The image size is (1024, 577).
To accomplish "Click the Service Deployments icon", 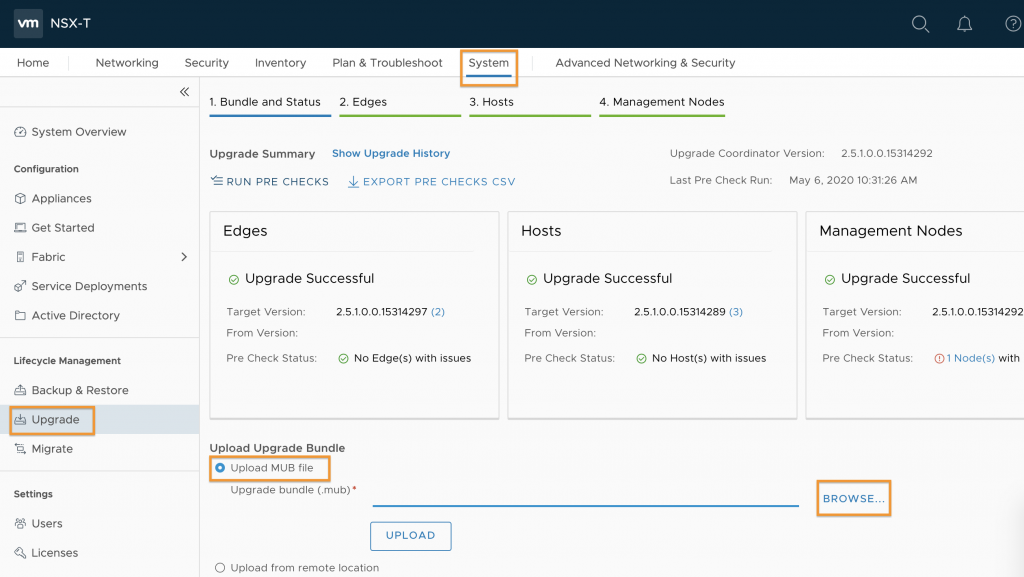I will coord(20,286).
